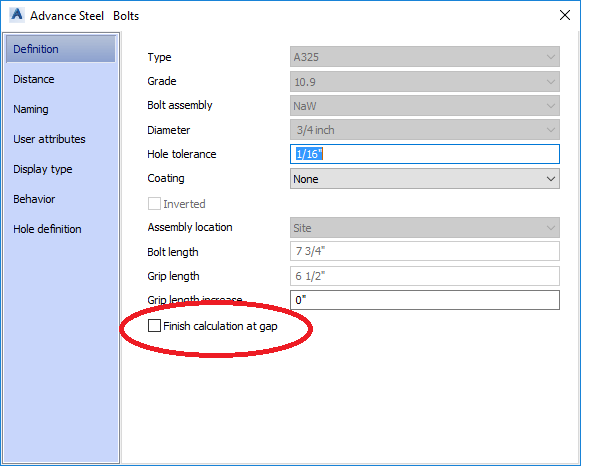
Task: Switch to the Distance tab
Action: (x=34, y=79)
